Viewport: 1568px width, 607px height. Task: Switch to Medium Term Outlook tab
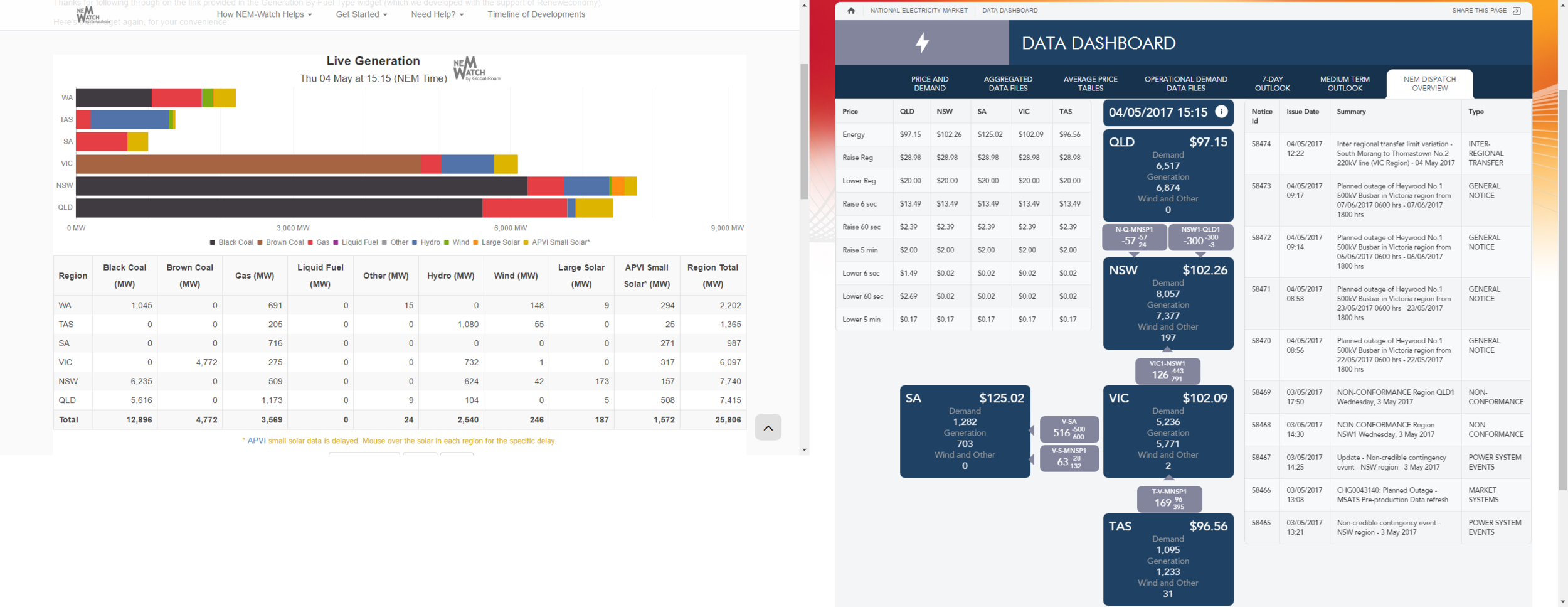[x=1345, y=83]
